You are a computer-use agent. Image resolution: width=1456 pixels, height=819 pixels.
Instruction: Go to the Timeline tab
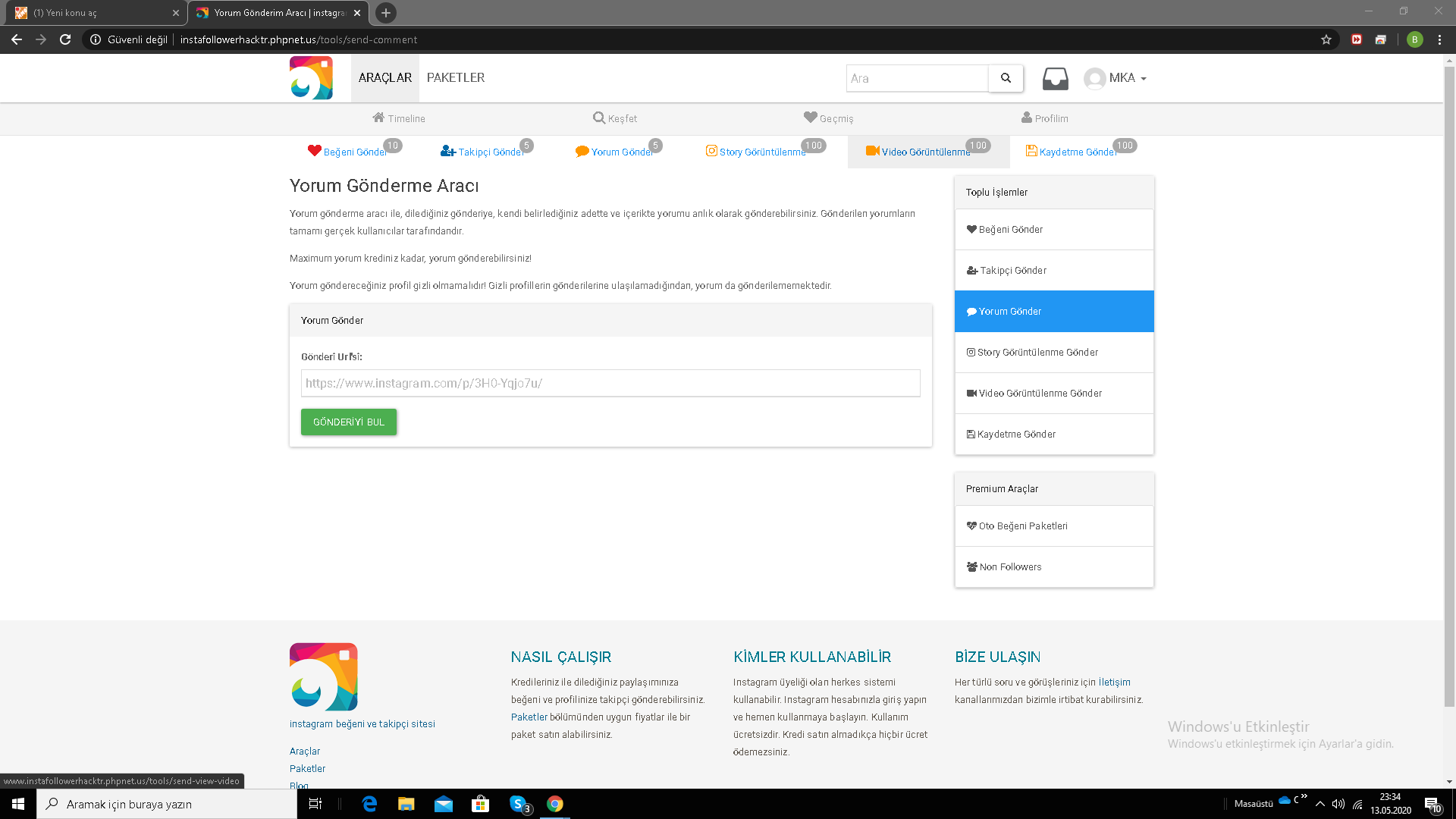399,118
